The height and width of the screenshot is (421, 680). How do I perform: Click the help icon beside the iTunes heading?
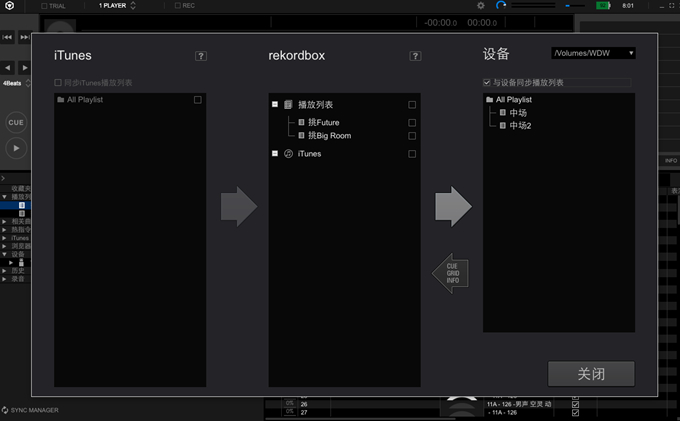[201, 56]
